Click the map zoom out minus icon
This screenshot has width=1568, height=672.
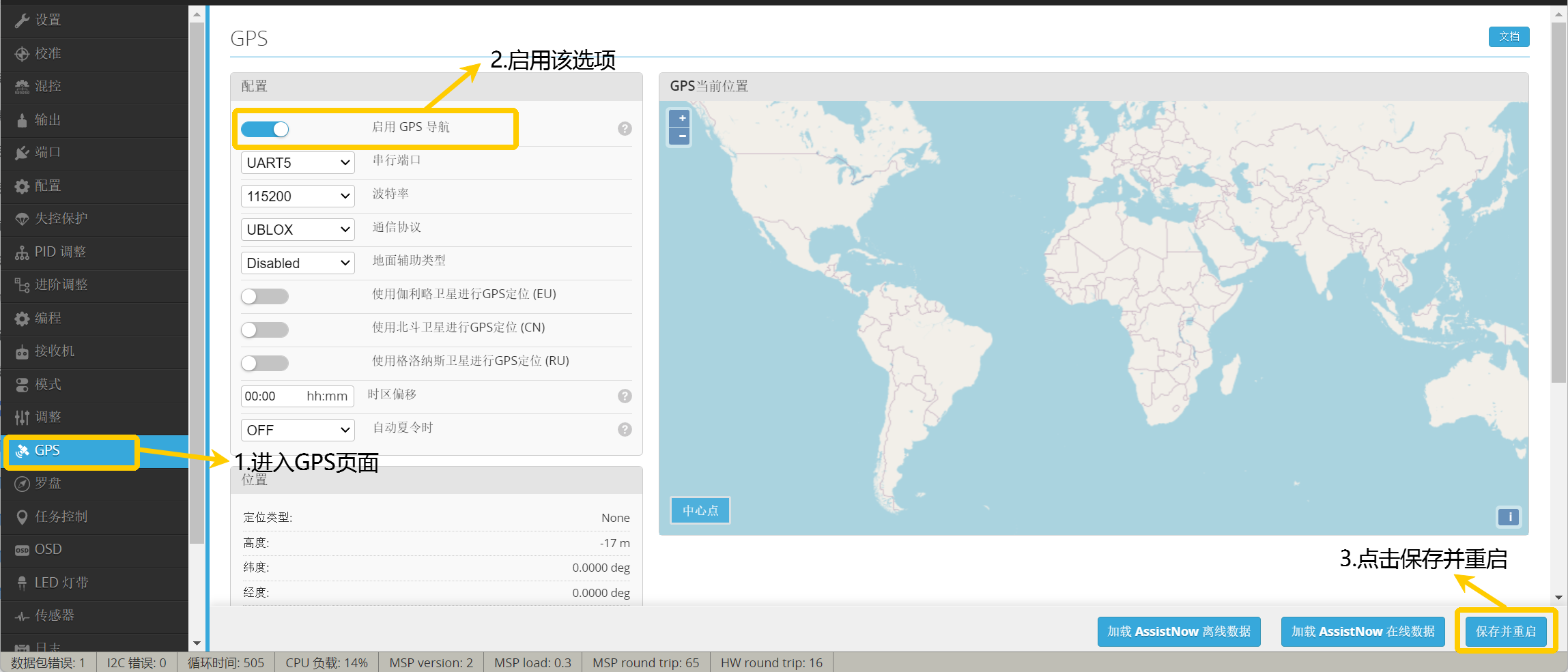tap(681, 136)
